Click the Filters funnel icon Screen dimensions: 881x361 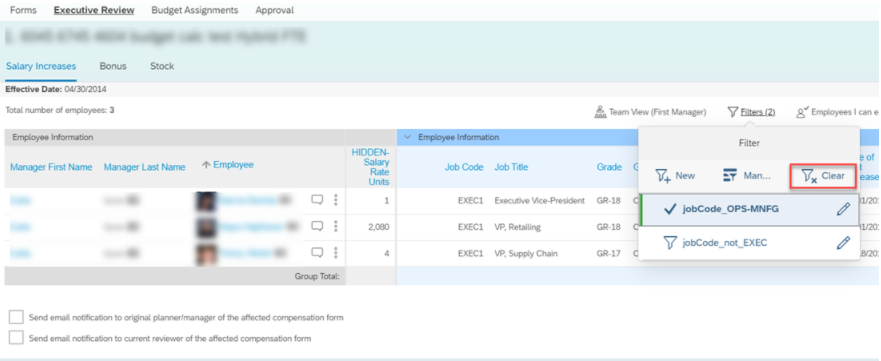point(733,112)
